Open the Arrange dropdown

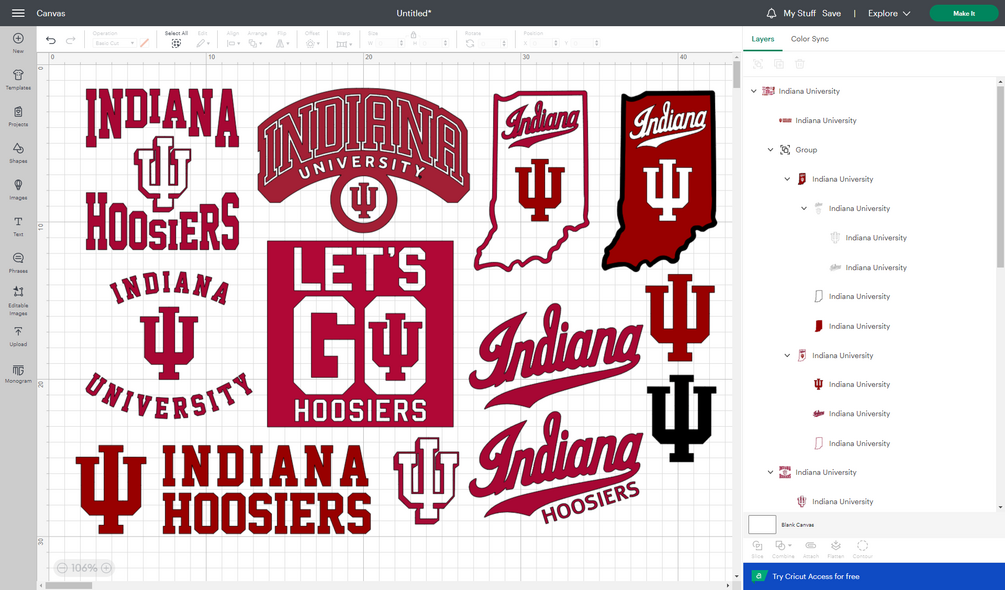[x=256, y=43]
